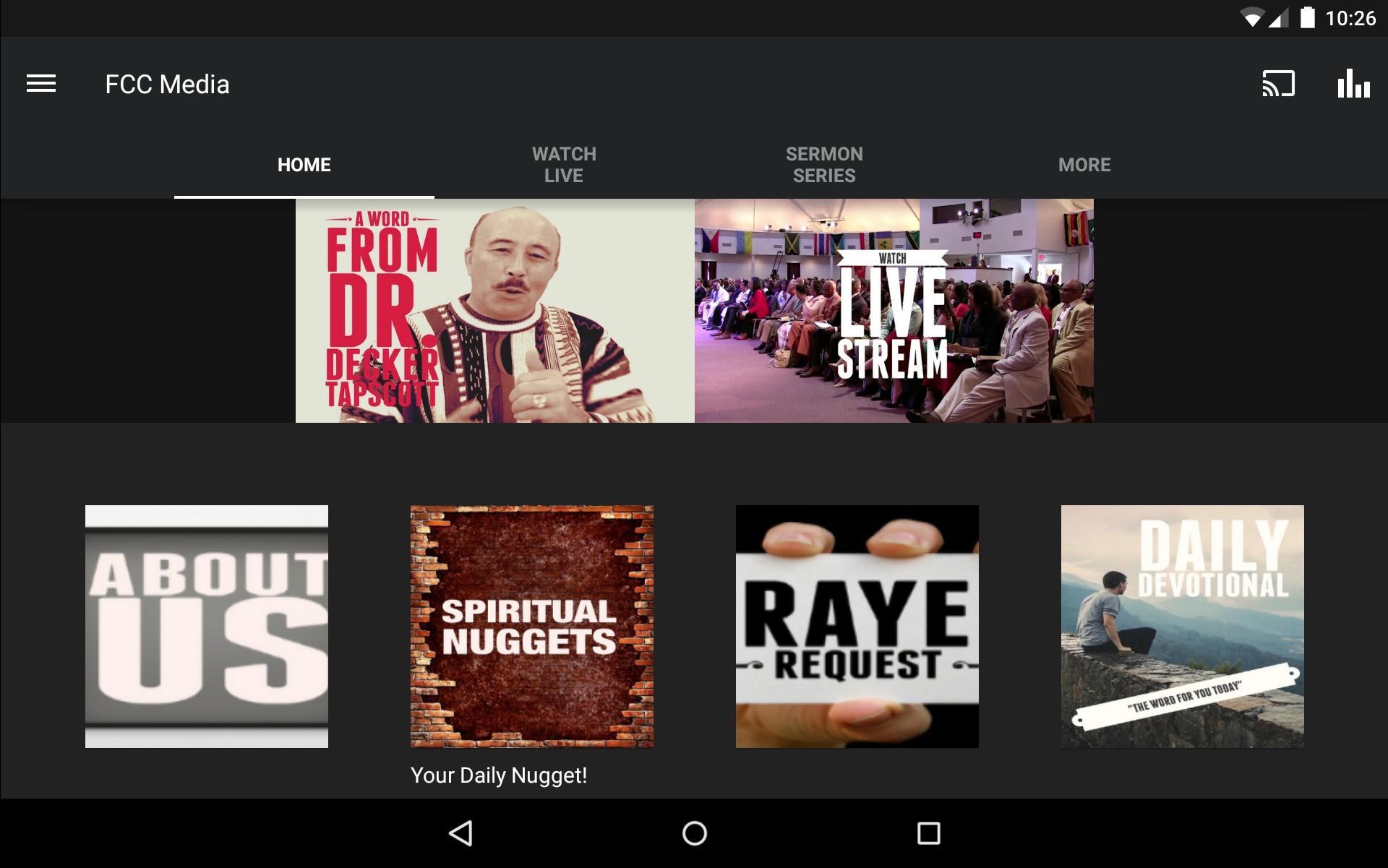Tap the battery status icon
The height and width of the screenshot is (868, 1388).
pos(1307,17)
